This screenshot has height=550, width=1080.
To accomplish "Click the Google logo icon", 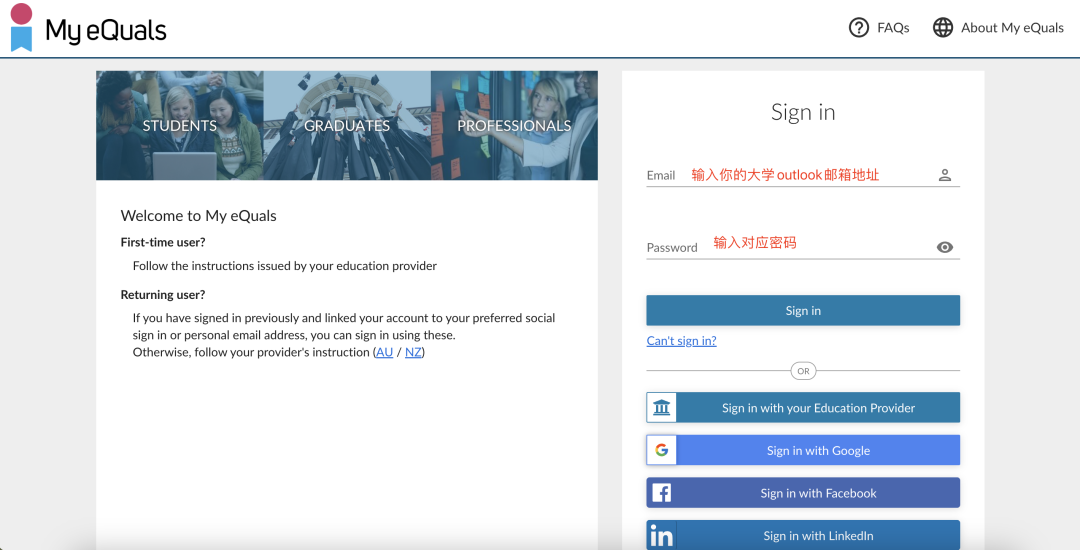I will [x=662, y=450].
